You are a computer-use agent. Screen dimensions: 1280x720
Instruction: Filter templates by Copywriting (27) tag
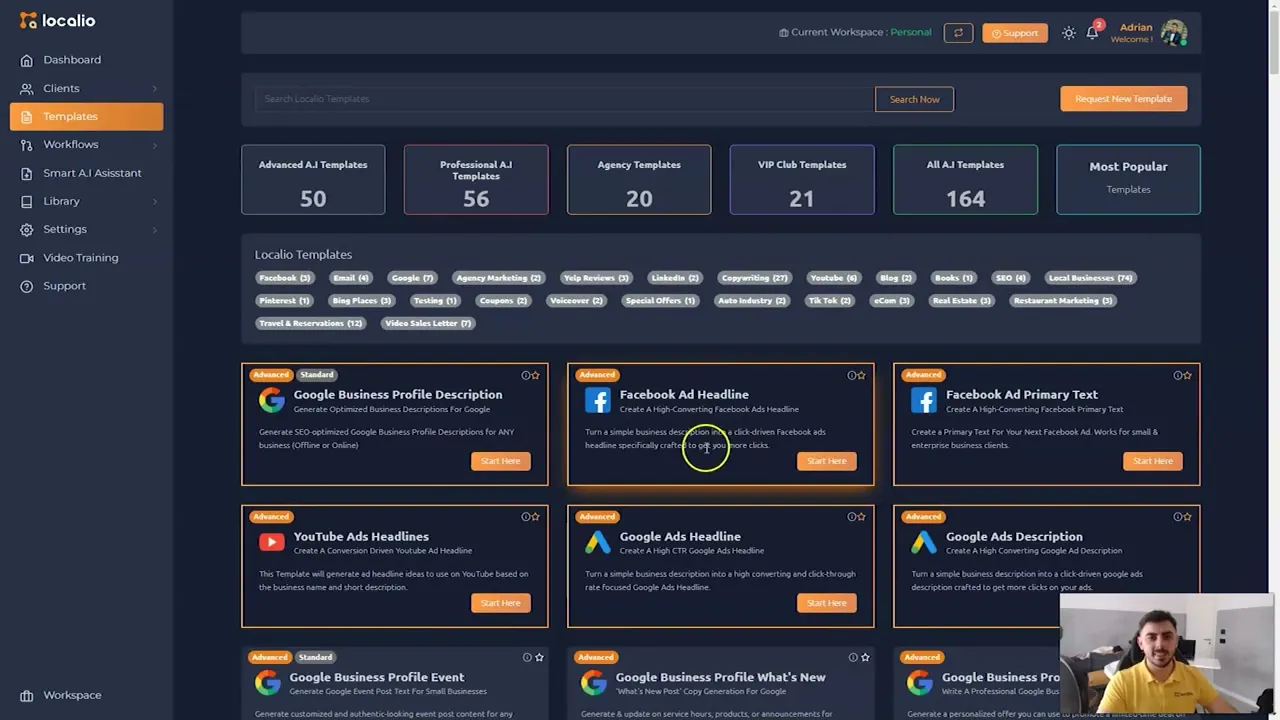tap(755, 278)
